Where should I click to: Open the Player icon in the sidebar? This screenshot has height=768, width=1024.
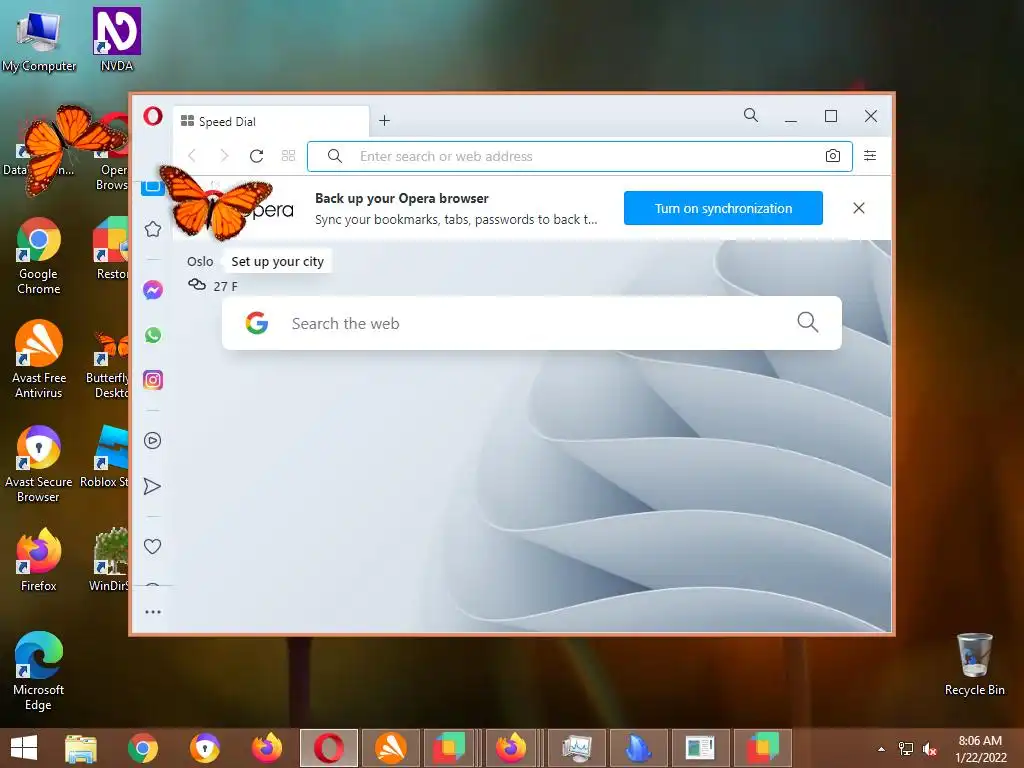pos(152,441)
